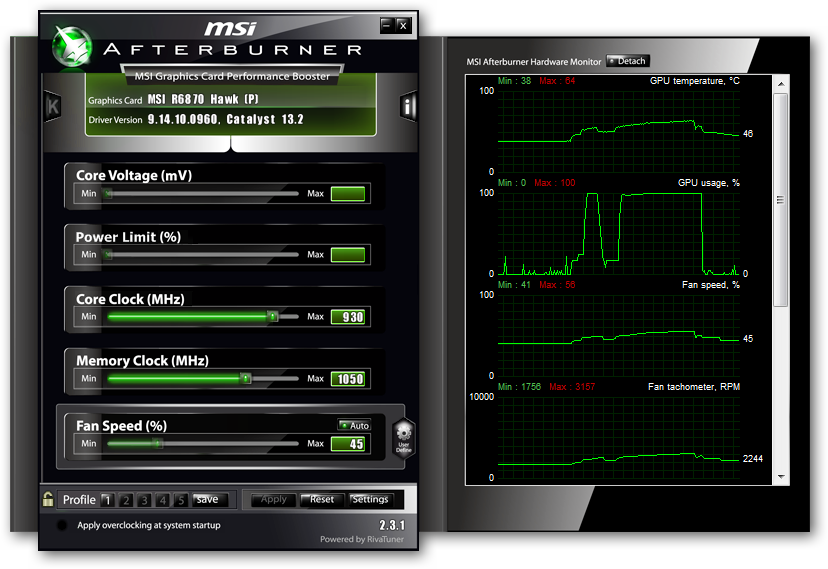Click the Core Voltage value field
This screenshot has width=828, height=569.
348,194
